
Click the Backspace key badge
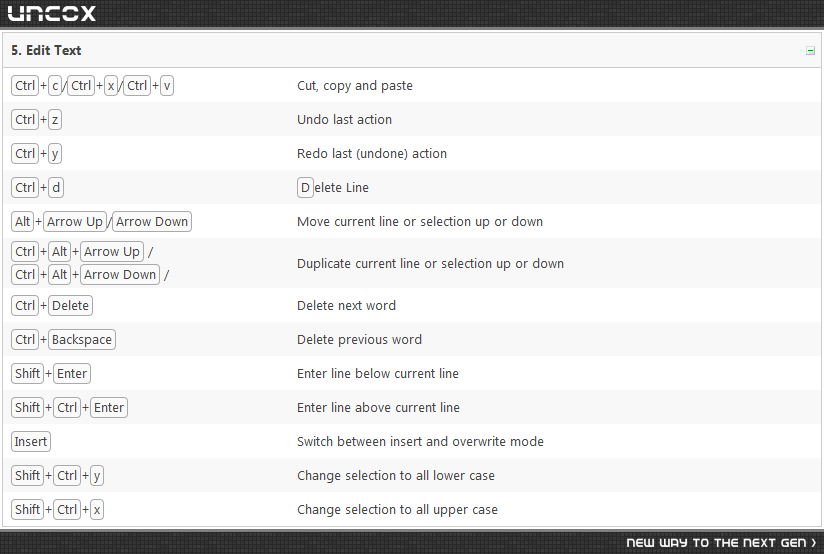pyautogui.click(x=81, y=340)
